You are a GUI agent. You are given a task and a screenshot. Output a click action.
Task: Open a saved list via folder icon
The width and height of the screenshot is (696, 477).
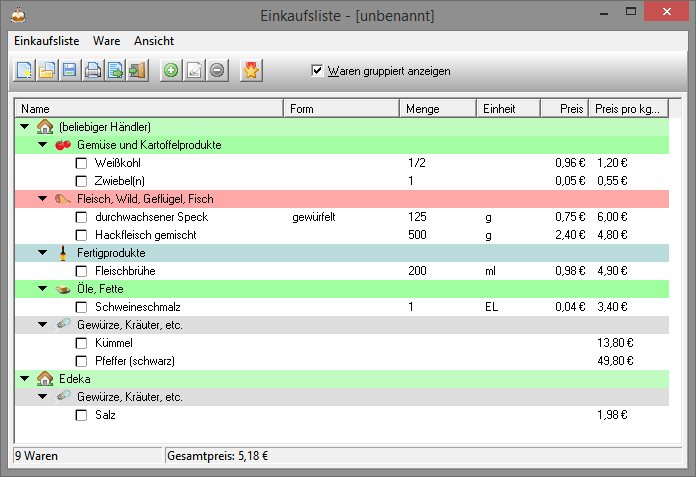pos(46,70)
